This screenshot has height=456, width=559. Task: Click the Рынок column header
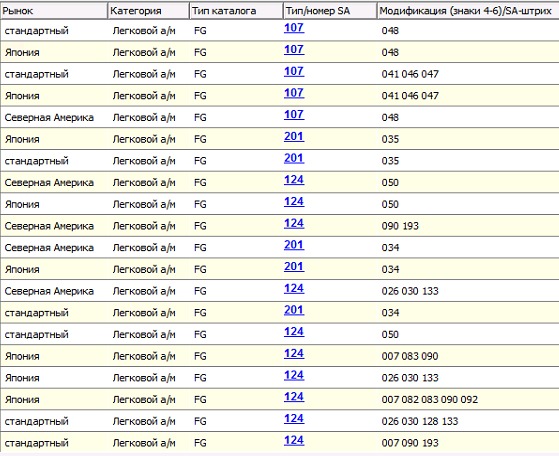(54, 11)
